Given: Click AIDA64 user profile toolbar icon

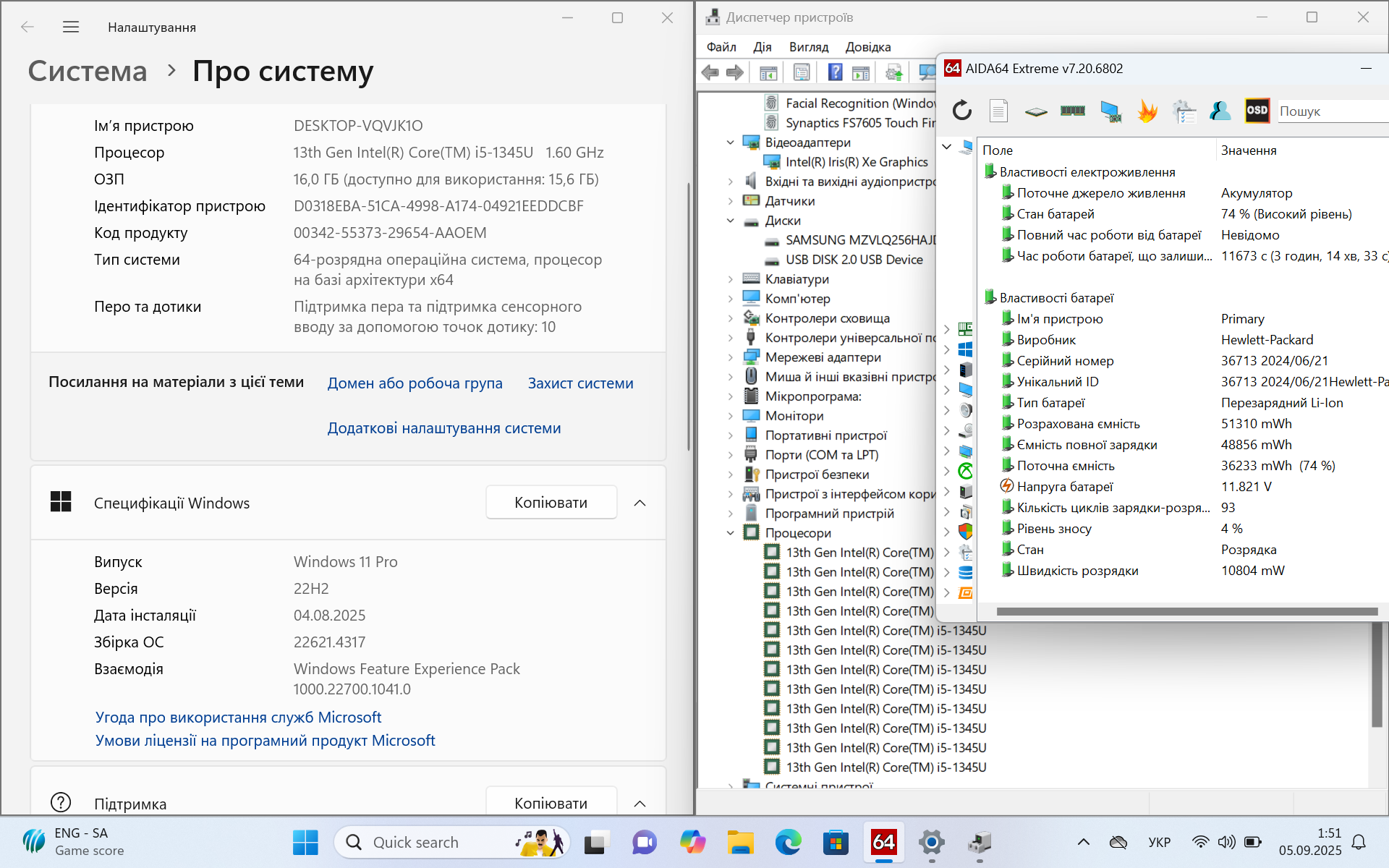Looking at the screenshot, I should tap(1220, 111).
